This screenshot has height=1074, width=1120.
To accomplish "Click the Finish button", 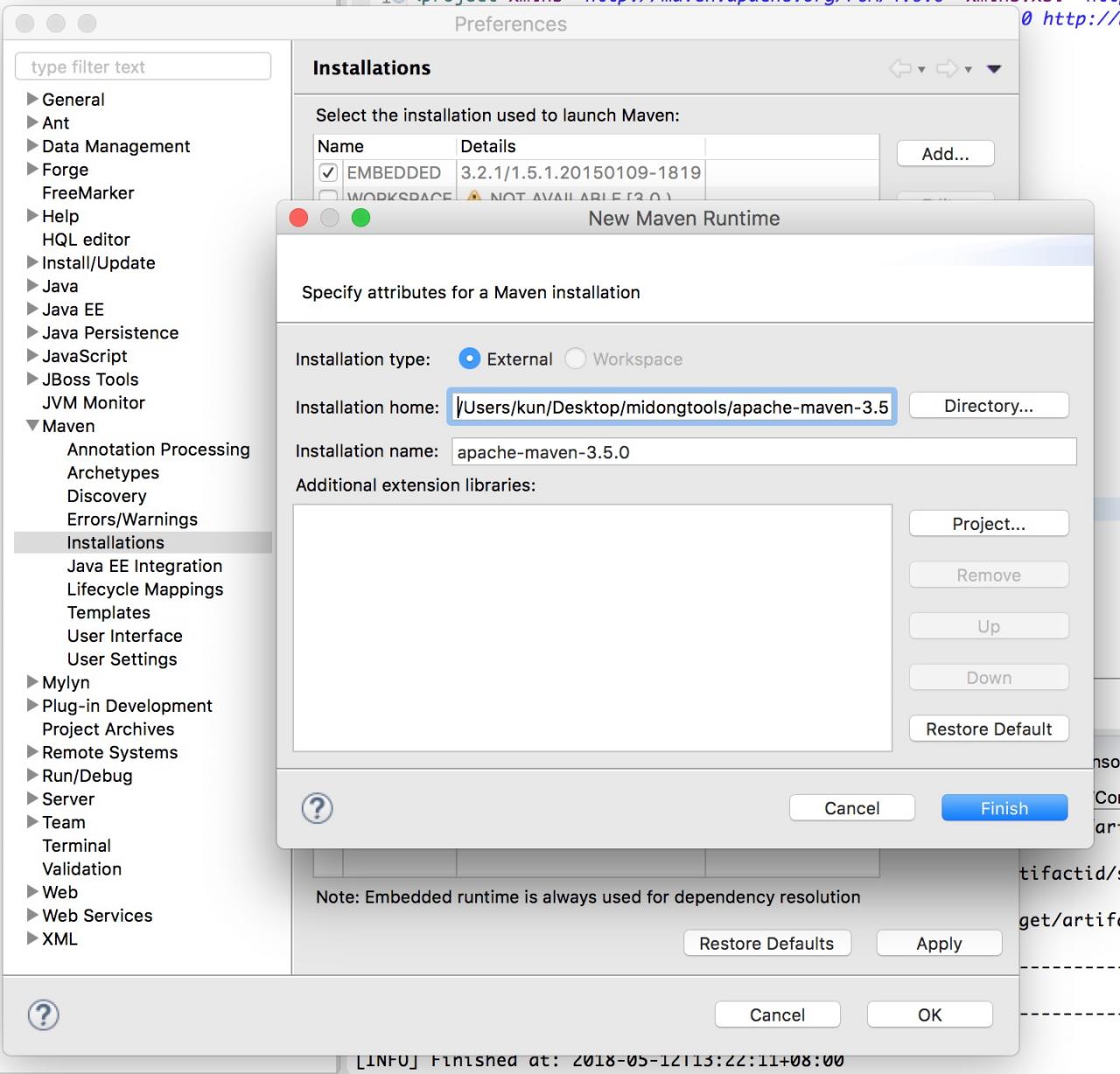I will 1004,808.
